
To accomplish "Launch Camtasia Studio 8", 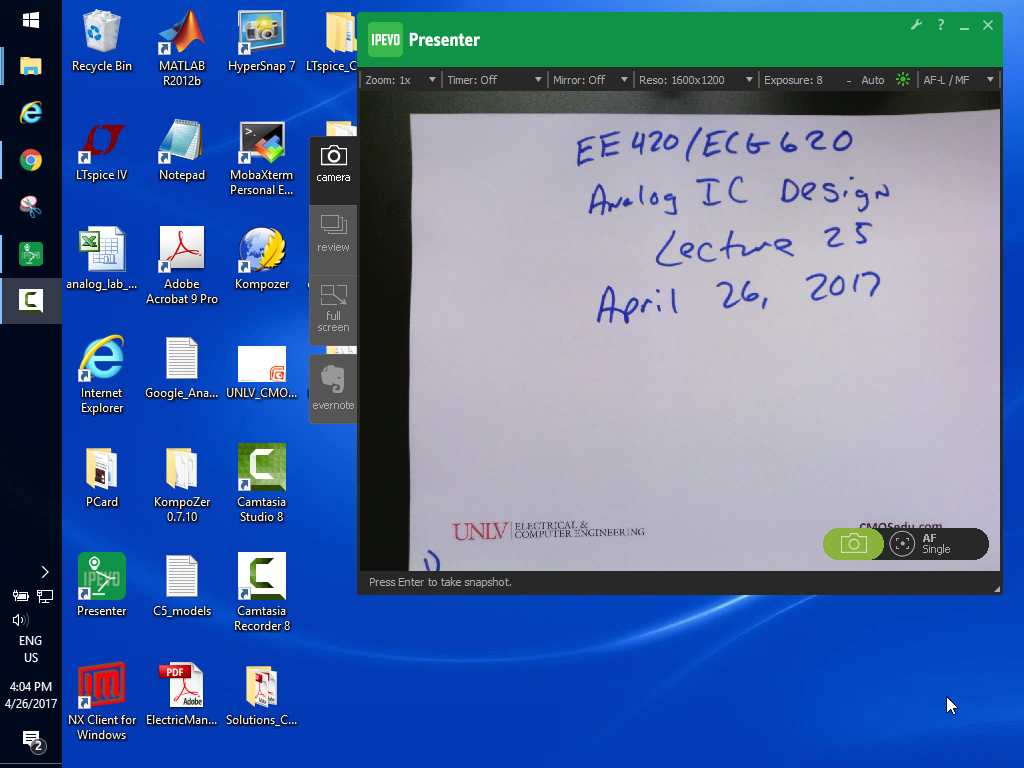I will [x=261, y=484].
